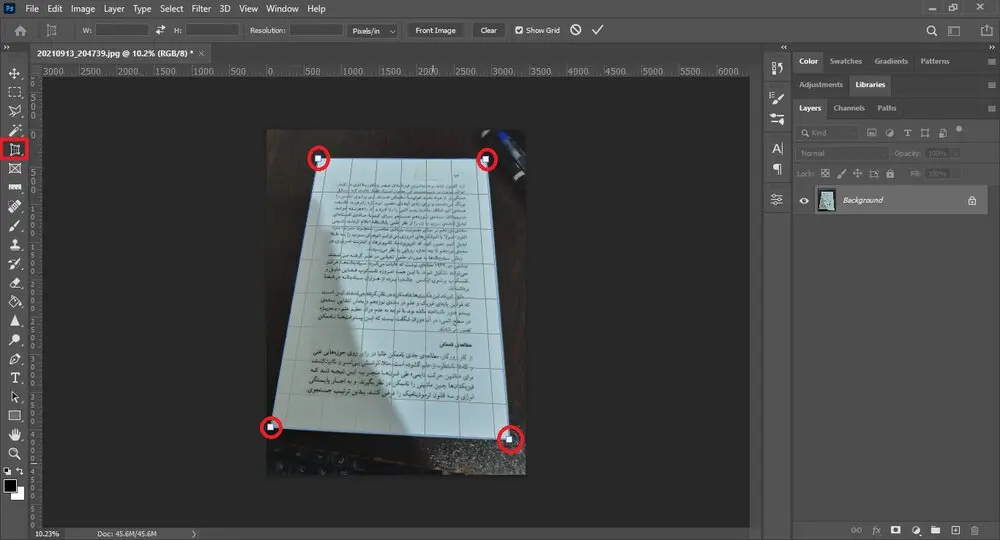Select the Move tool
Image resolution: width=1000 pixels, height=540 pixels.
coord(15,73)
